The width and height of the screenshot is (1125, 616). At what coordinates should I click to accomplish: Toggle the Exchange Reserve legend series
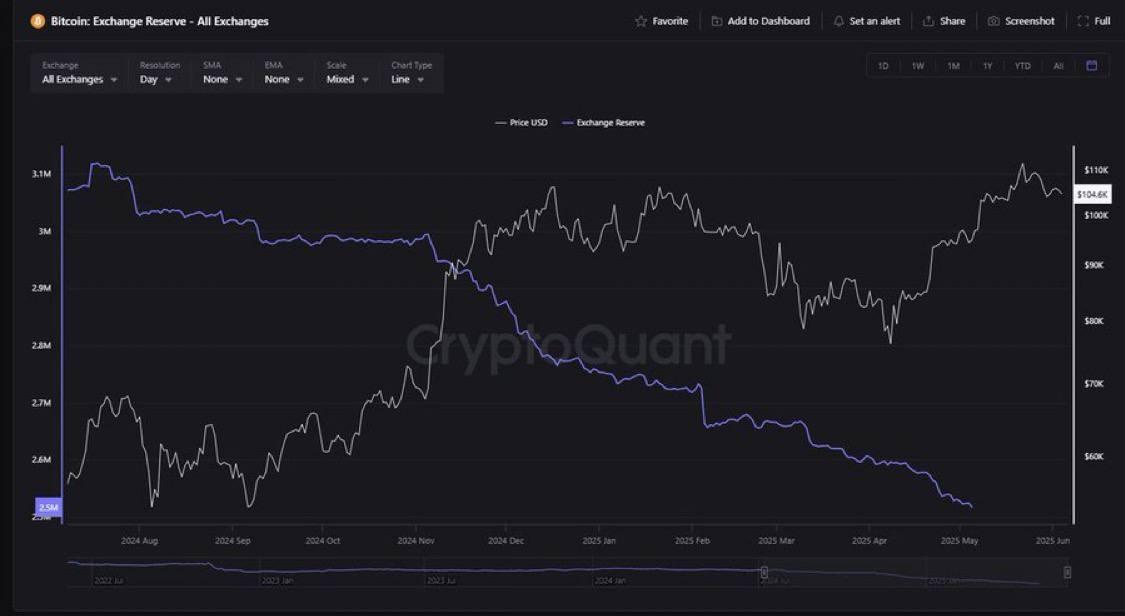point(604,123)
